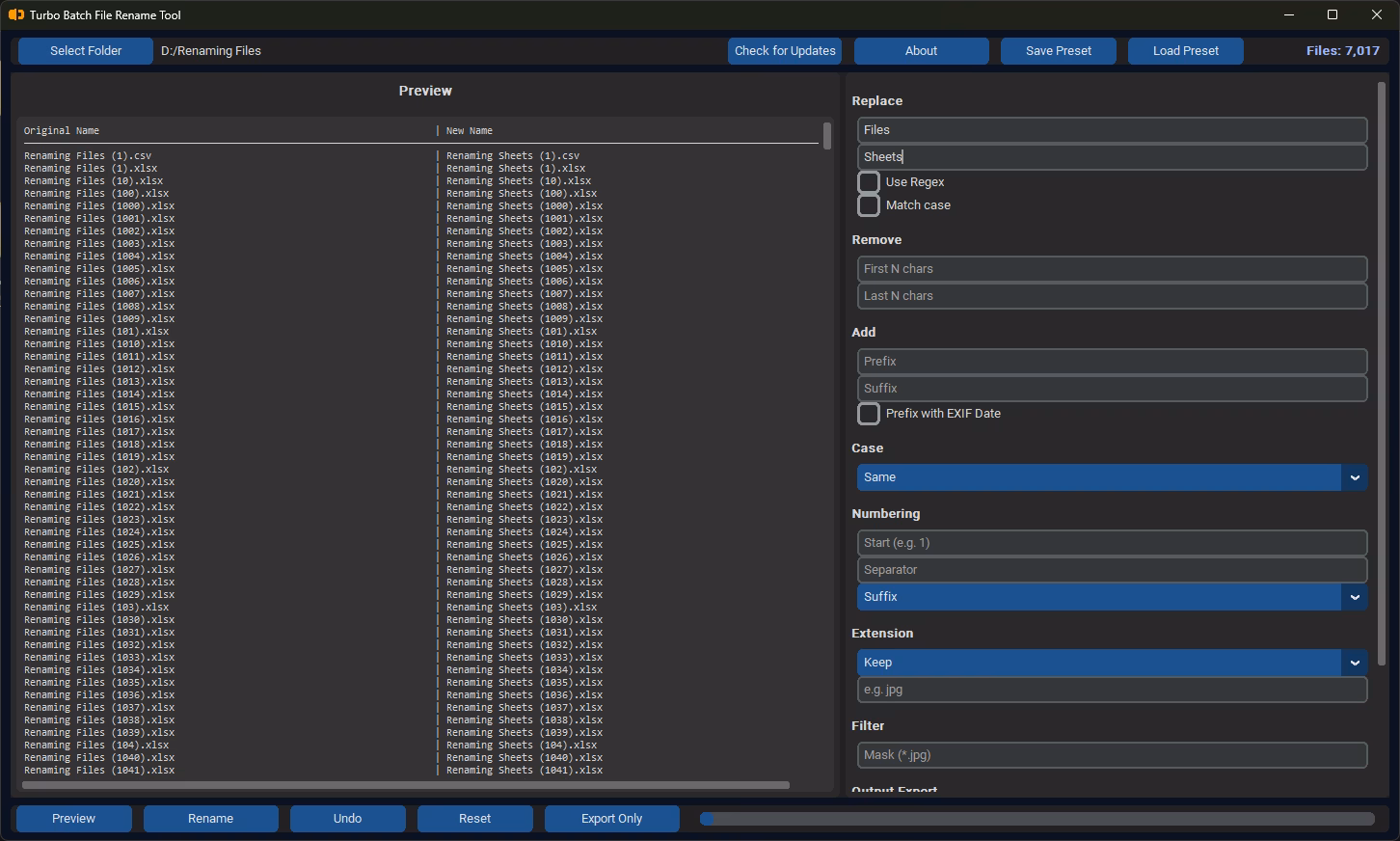Click the Reset button
Viewport: 1400px width, 841px height.
coord(475,819)
